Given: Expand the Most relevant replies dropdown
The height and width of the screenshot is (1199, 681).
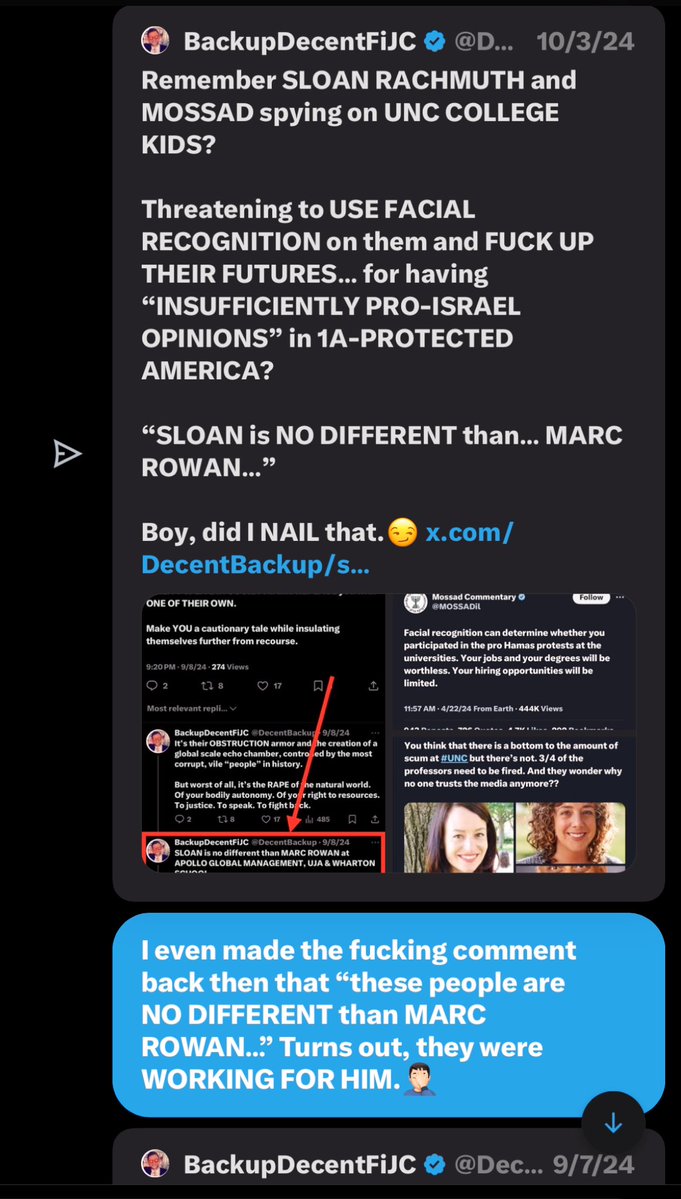Looking at the screenshot, I should (191, 709).
